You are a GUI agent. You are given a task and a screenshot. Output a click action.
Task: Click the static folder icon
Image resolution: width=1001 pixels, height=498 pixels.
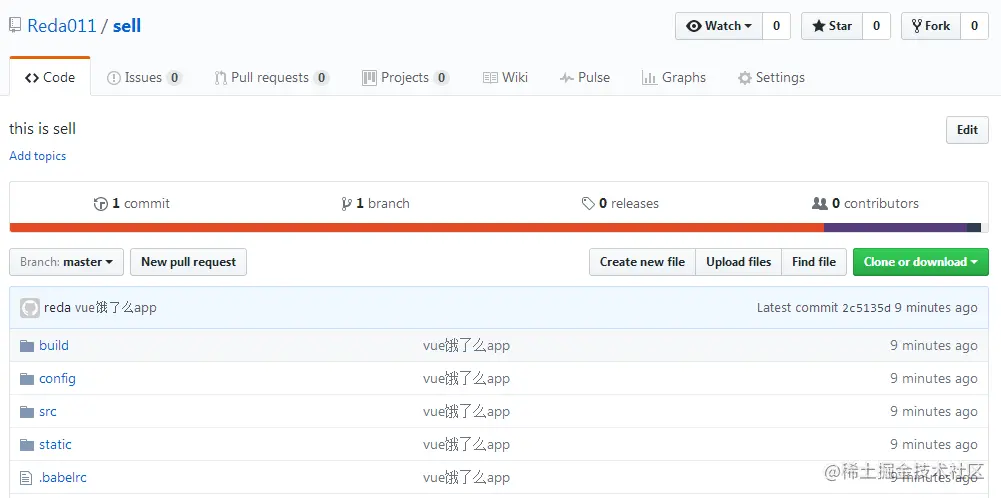(x=26, y=445)
